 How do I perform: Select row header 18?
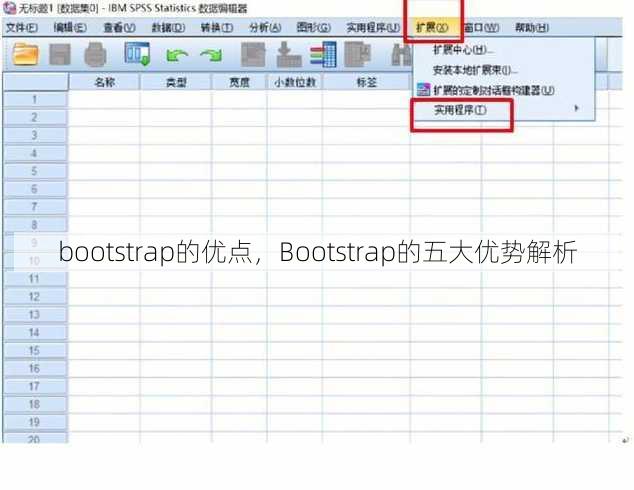point(35,404)
